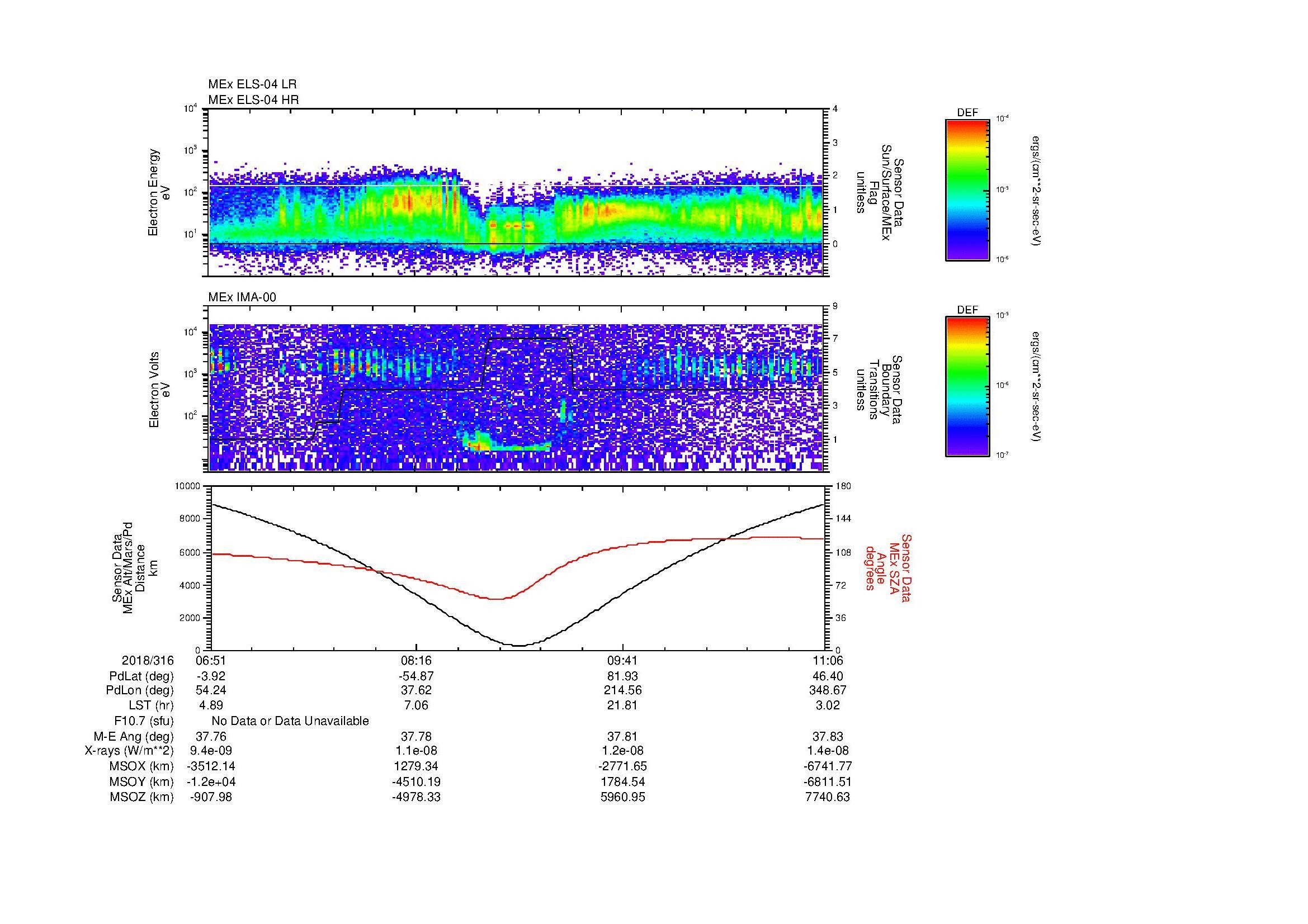Click the 180 SZA axis tick
The image size is (1308, 924).
(844, 486)
